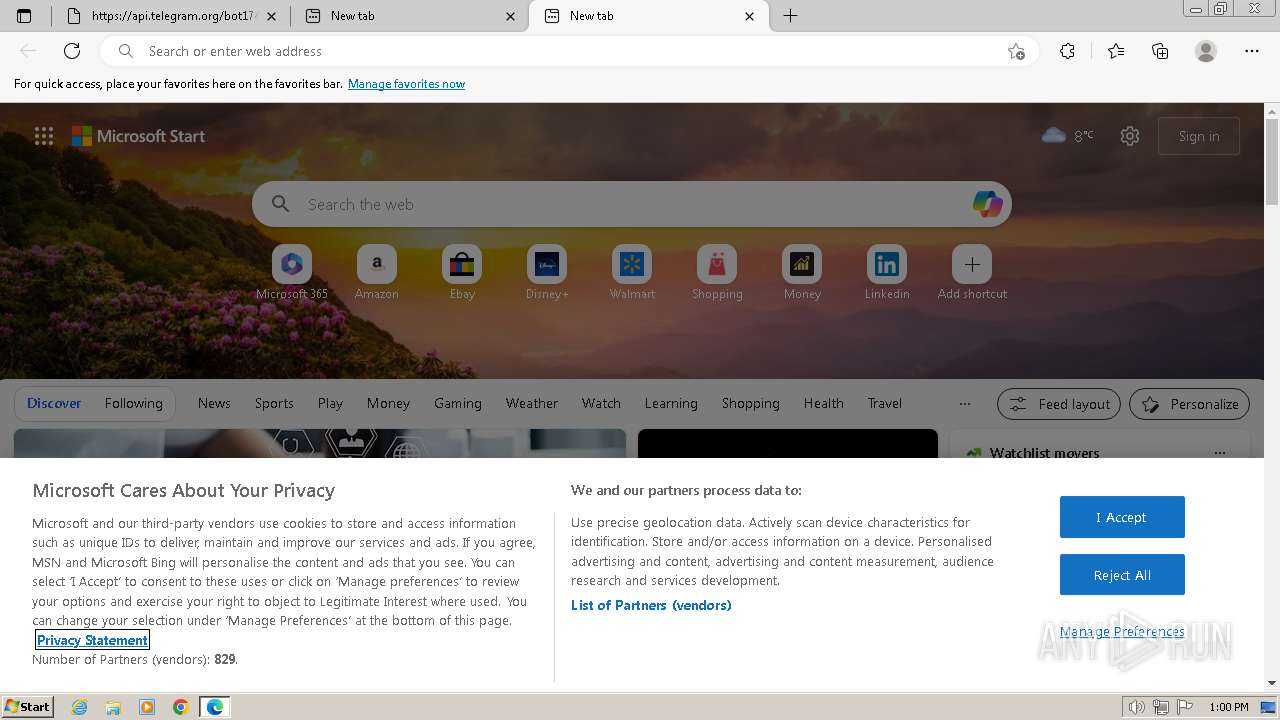Open Internet Explorer from taskbar
This screenshot has width=1280, height=720.
coord(80,707)
